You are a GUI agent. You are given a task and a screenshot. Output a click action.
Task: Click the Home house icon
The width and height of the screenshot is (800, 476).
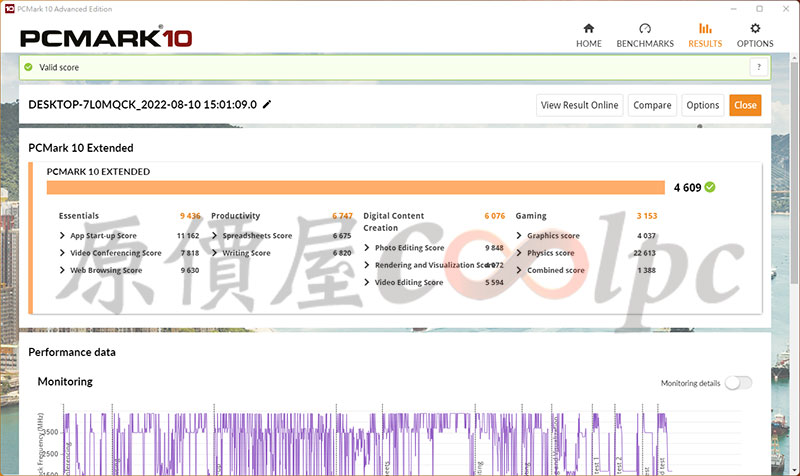pyautogui.click(x=589, y=28)
